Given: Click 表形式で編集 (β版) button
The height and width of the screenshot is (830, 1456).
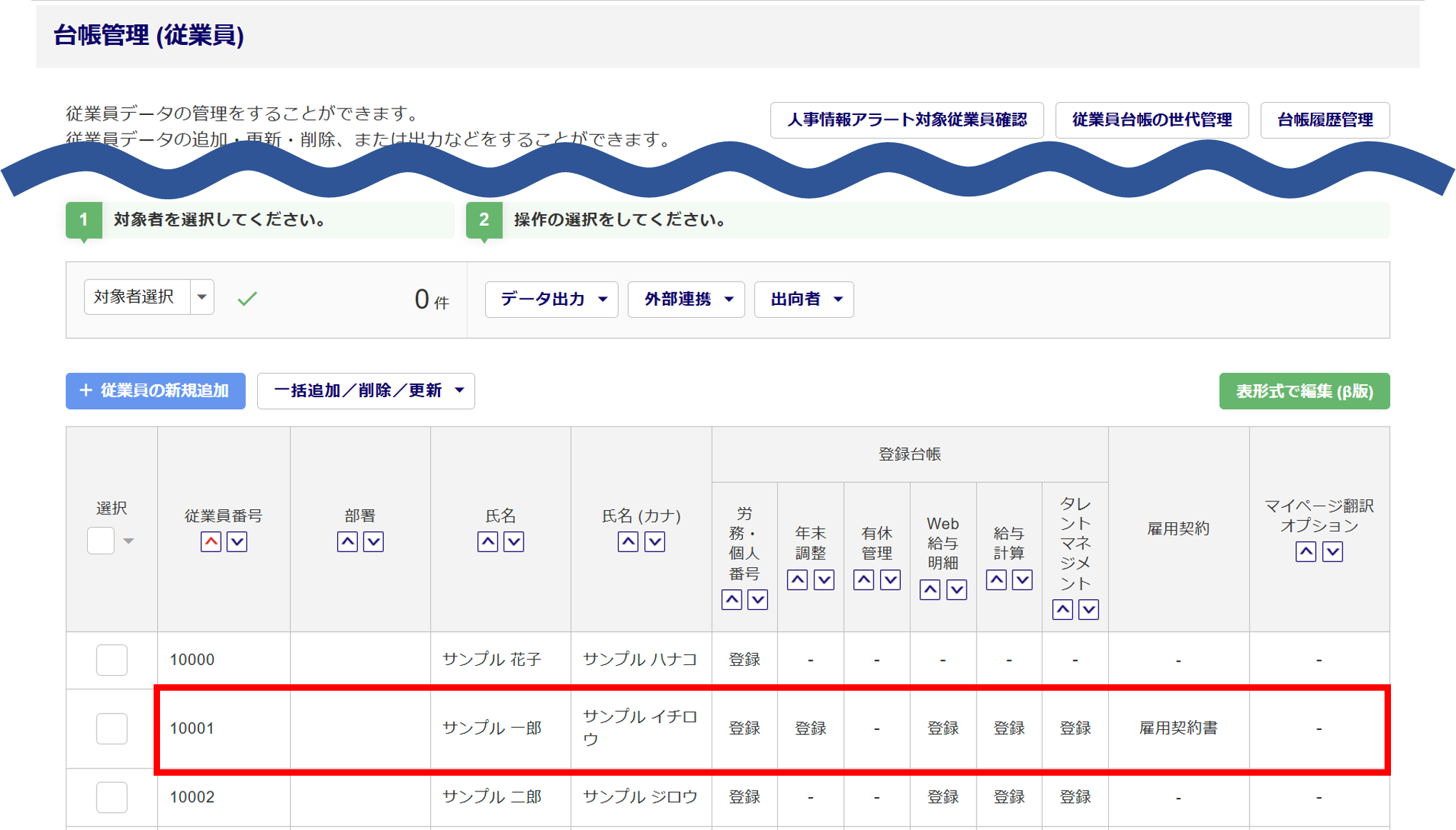Looking at the screenshot, I should click(1305, 391).
